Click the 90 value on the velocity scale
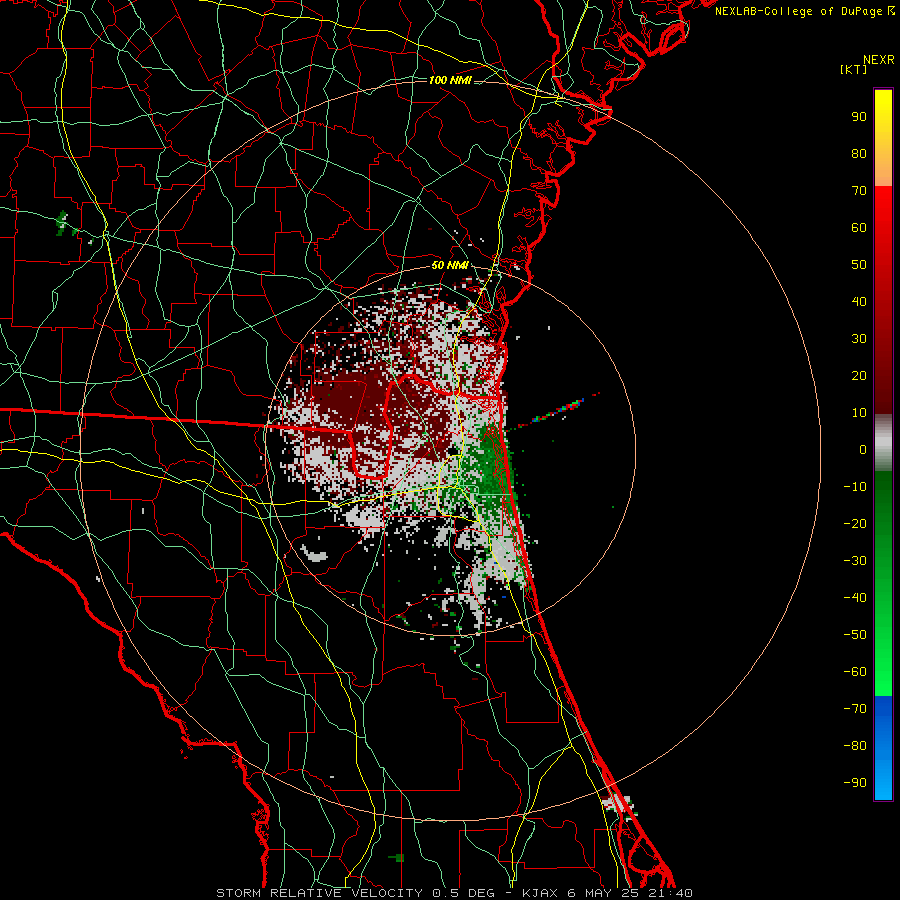The image size is (900, 900). pos(859,117)
